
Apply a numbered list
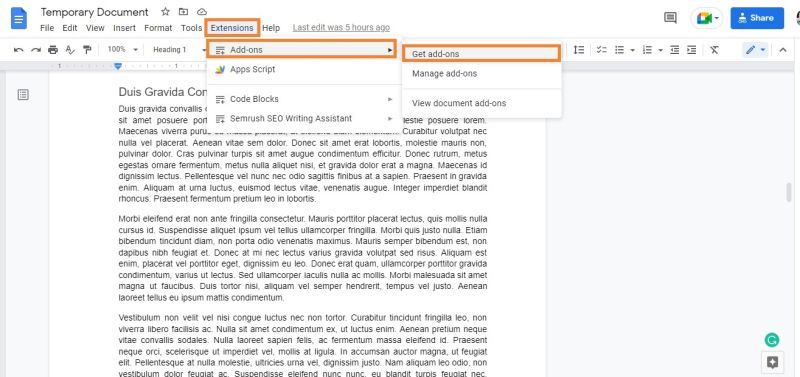(x=647, y=49)
